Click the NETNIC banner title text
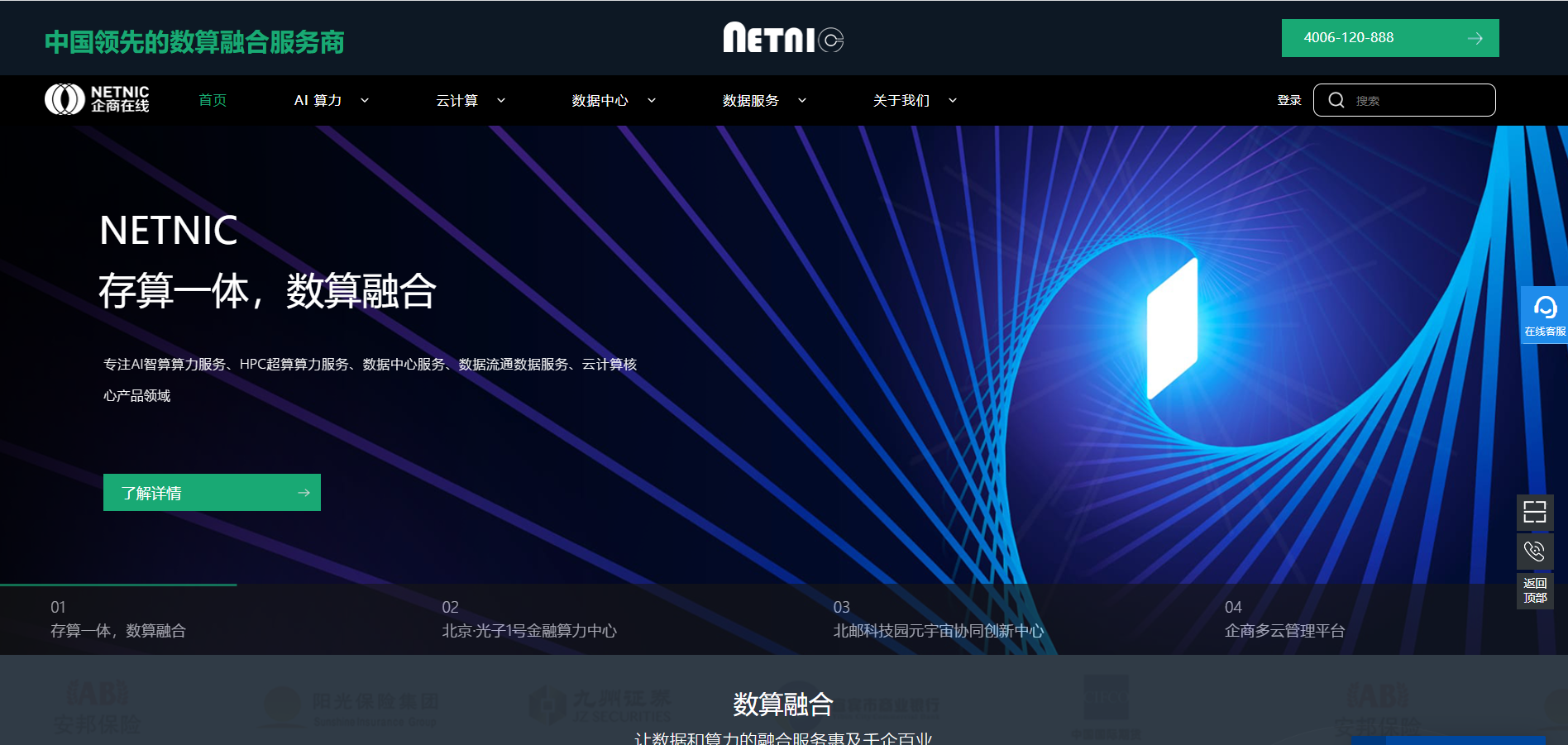The image size is (1568, 745). pos(169,230)
